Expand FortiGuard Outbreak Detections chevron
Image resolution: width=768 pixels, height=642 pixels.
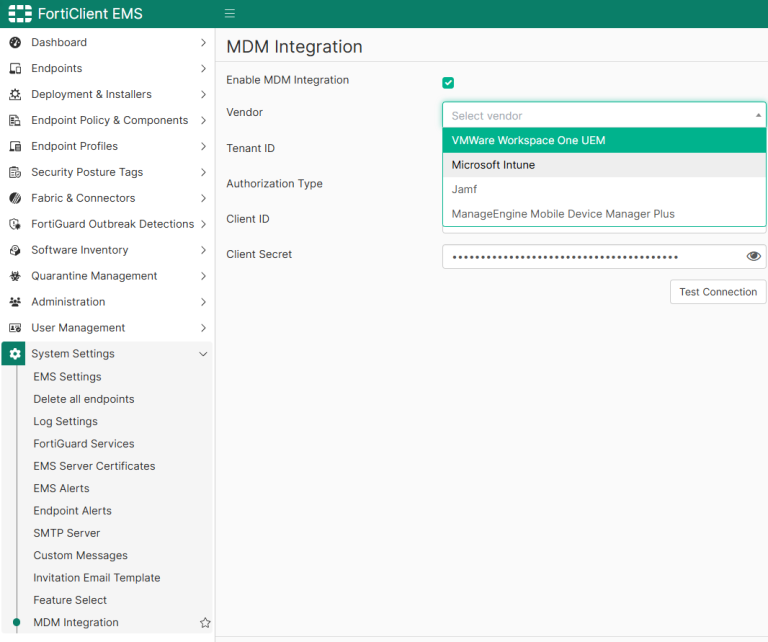click(x=203, y=224)
